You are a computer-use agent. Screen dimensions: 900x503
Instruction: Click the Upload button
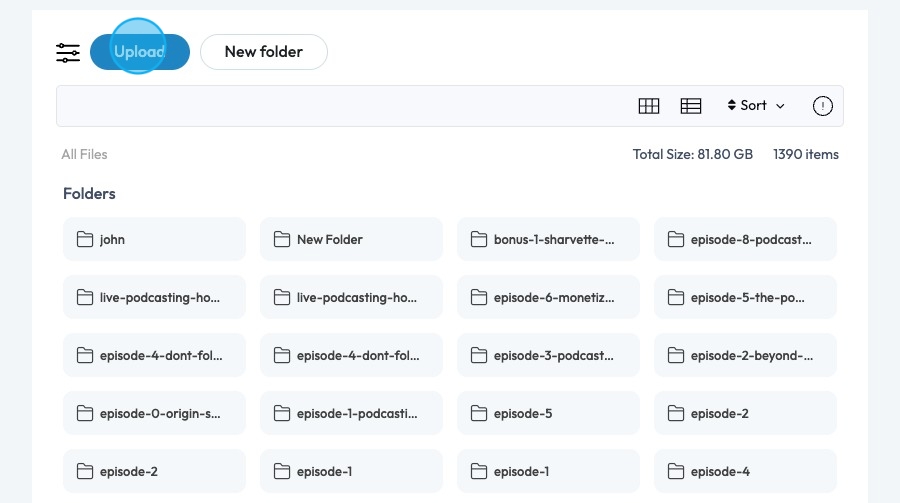140,52
